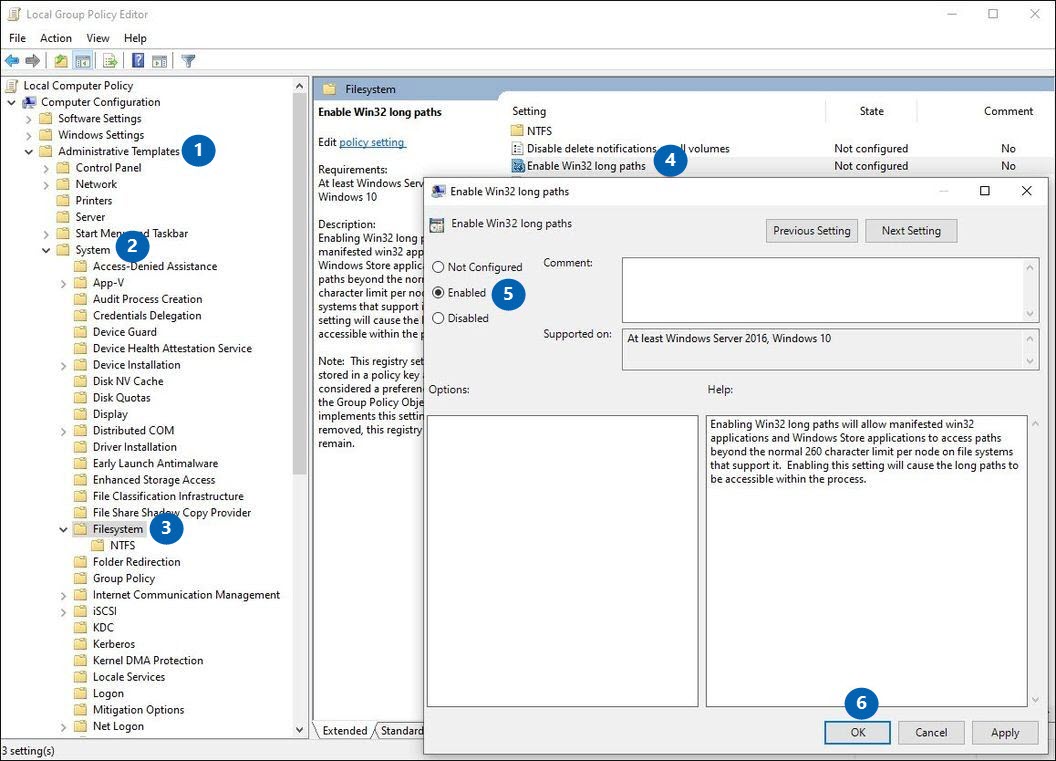Image resolution: width=1056 pixels, height=761 pixels.
Task: Click the Previous Setting button
Action: 812,231
